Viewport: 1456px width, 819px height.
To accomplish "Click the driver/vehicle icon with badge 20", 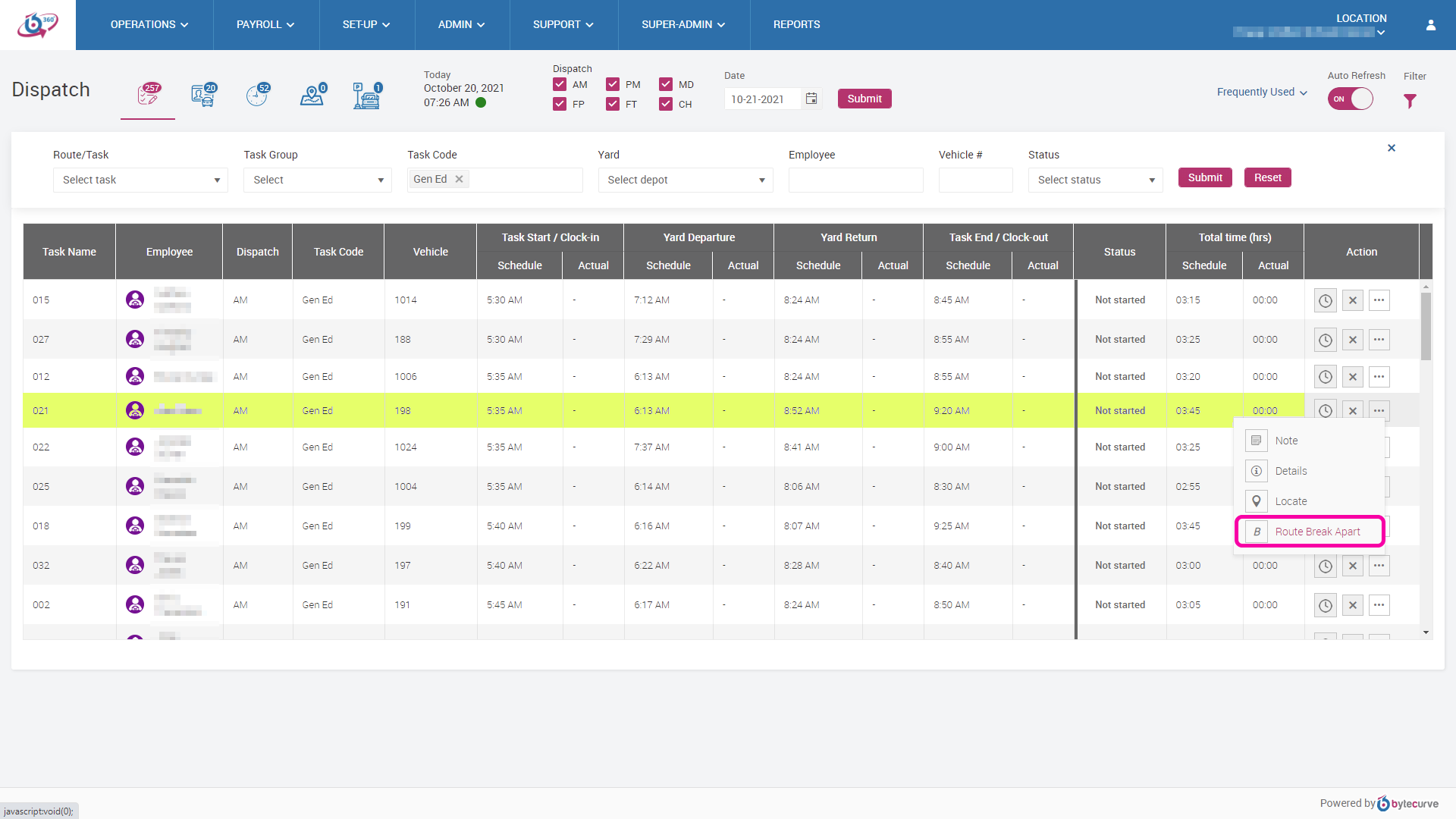I will pos(203,96).
